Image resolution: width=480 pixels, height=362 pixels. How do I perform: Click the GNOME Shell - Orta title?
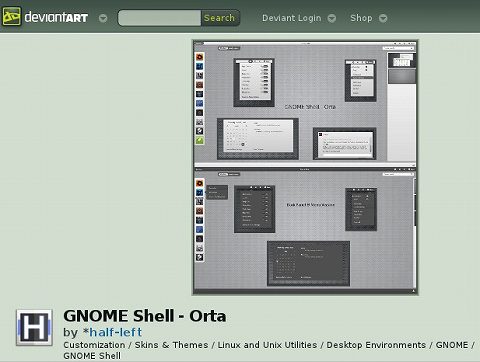coord(145,316)
